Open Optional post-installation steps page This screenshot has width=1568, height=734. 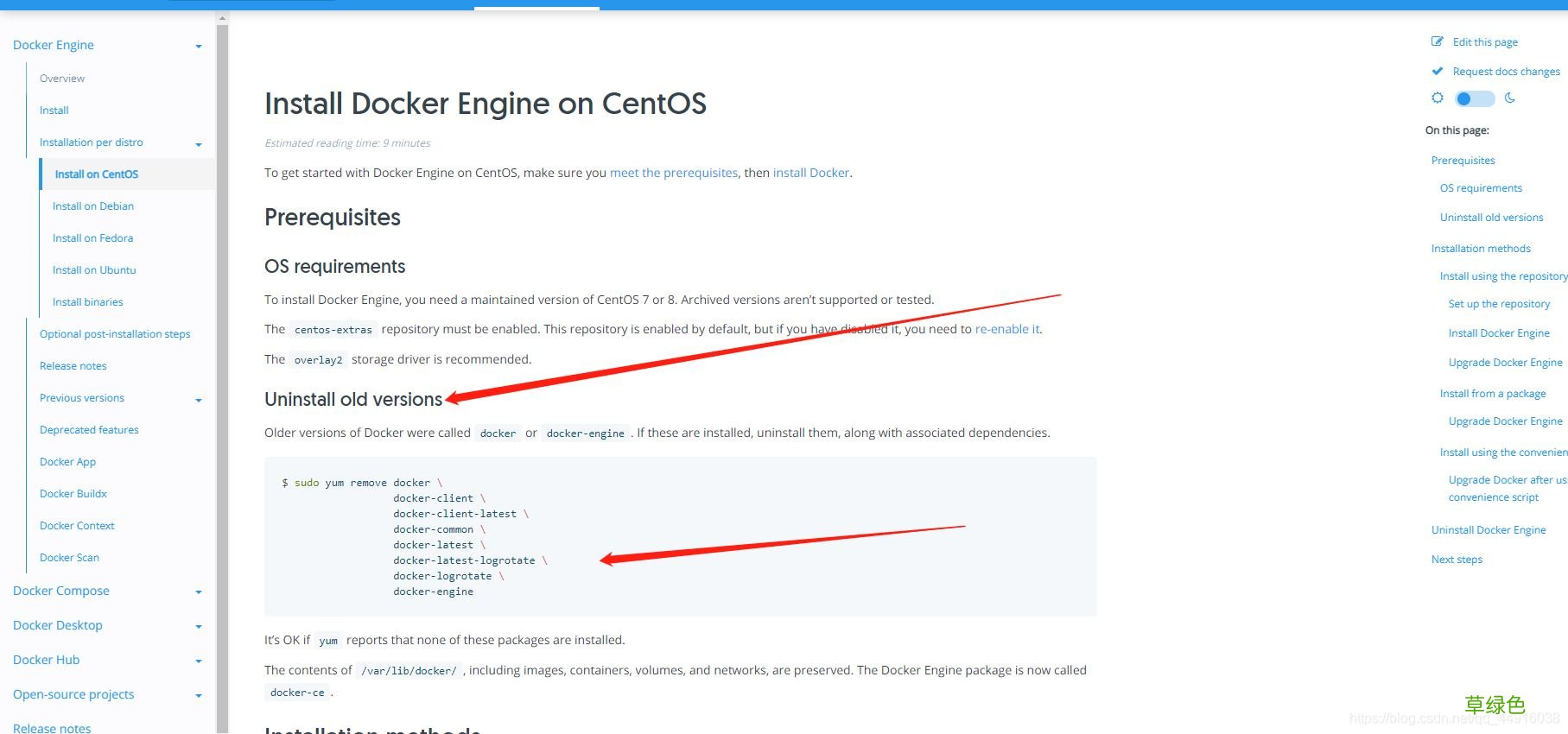[x=115, y=334]
